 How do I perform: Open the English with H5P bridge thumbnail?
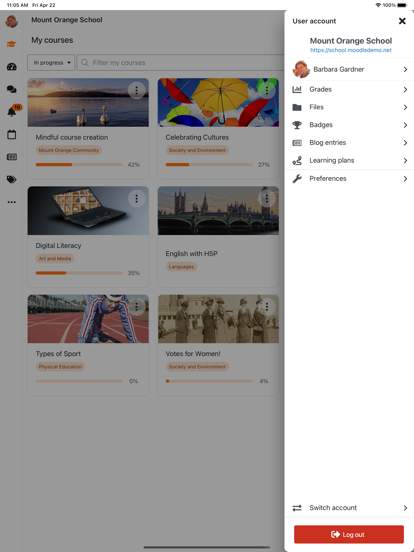tap(218, 211)
